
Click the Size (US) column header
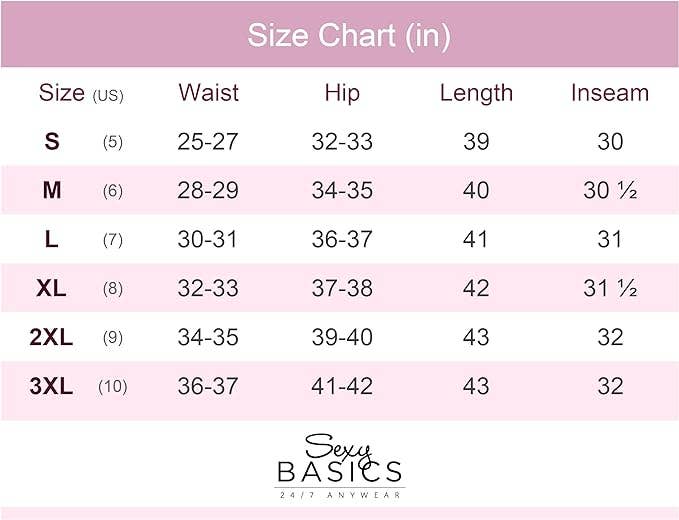point(80,94)
